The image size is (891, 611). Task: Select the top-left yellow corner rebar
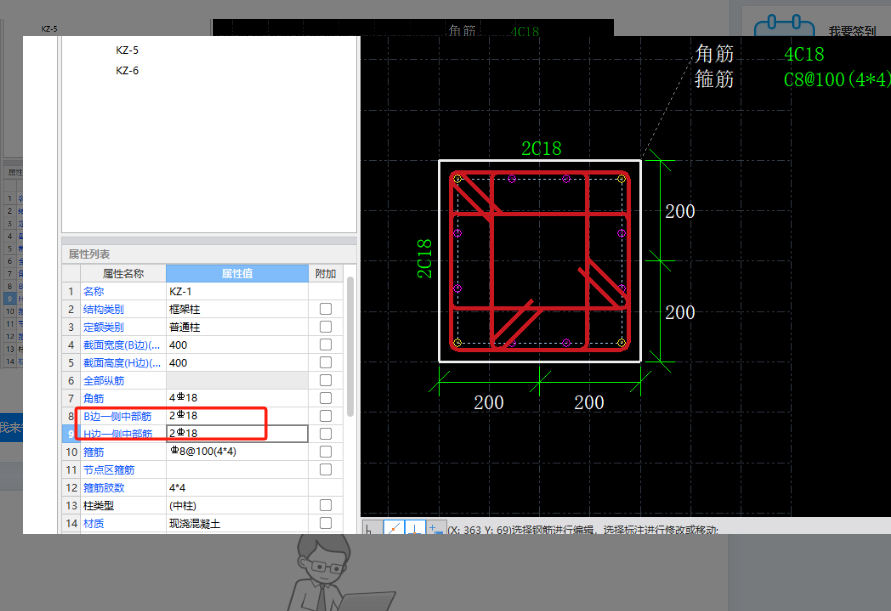[x=458, y=179]
